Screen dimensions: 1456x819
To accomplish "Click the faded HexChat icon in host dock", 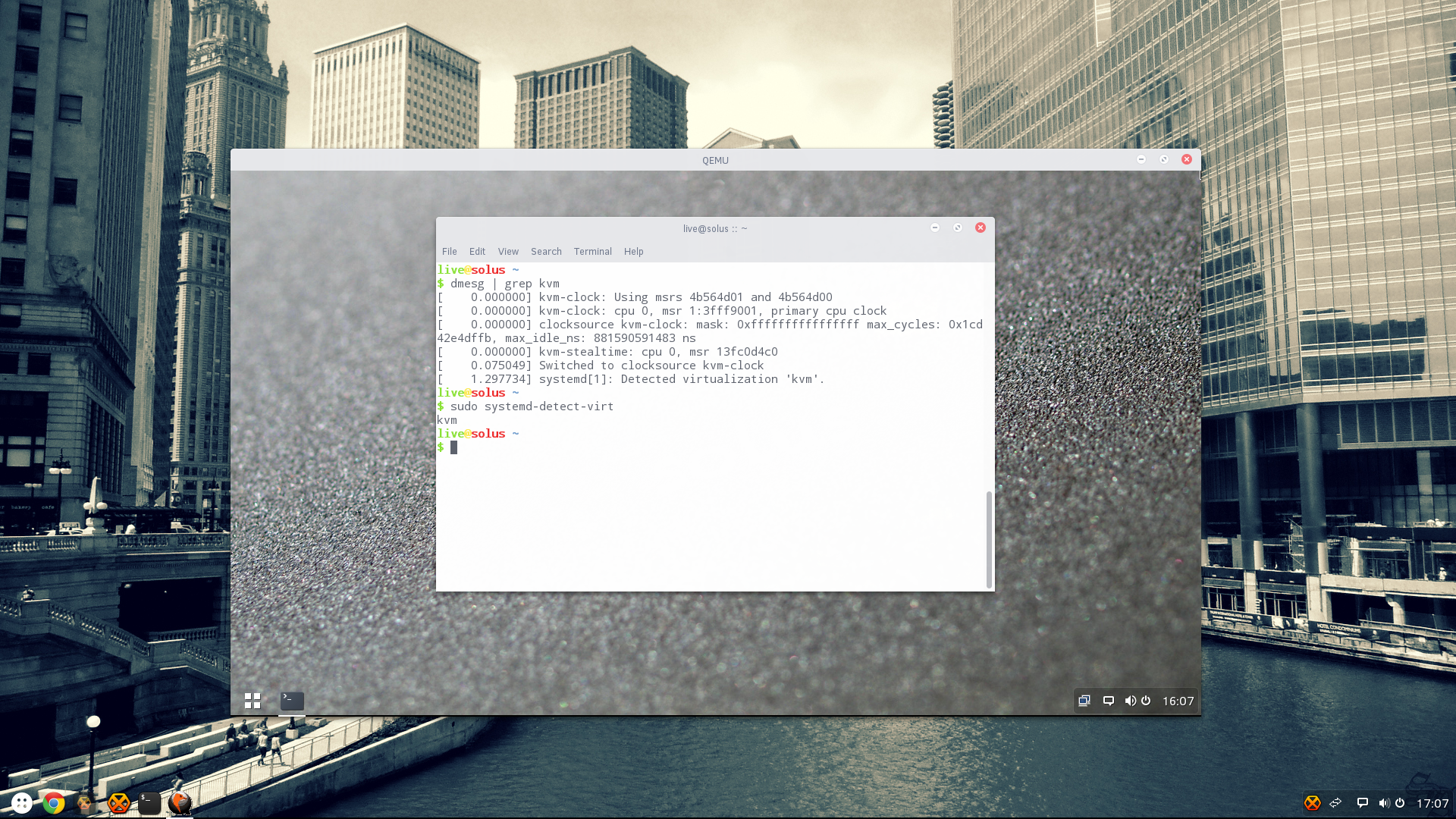I will [85, 802].
